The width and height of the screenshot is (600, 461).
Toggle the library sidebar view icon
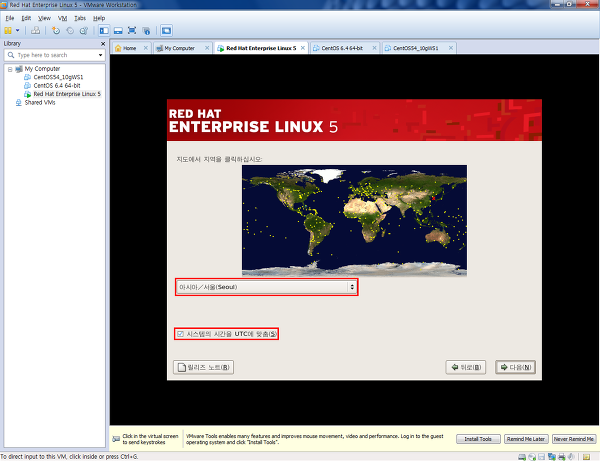coord(104,31)
